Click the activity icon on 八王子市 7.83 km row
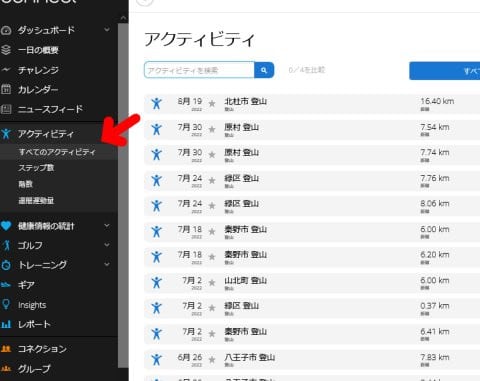Screen dimensions: 480x381 (x=156, y=359)
